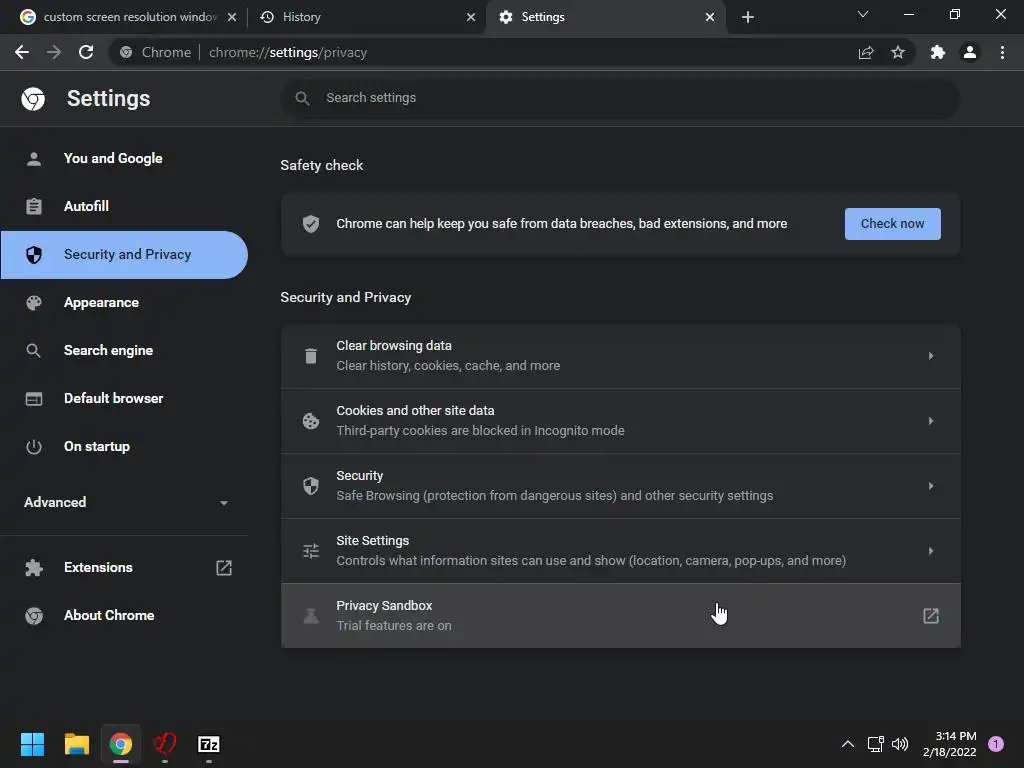Click the red app icon in taskbar

[x=165, y=744]
